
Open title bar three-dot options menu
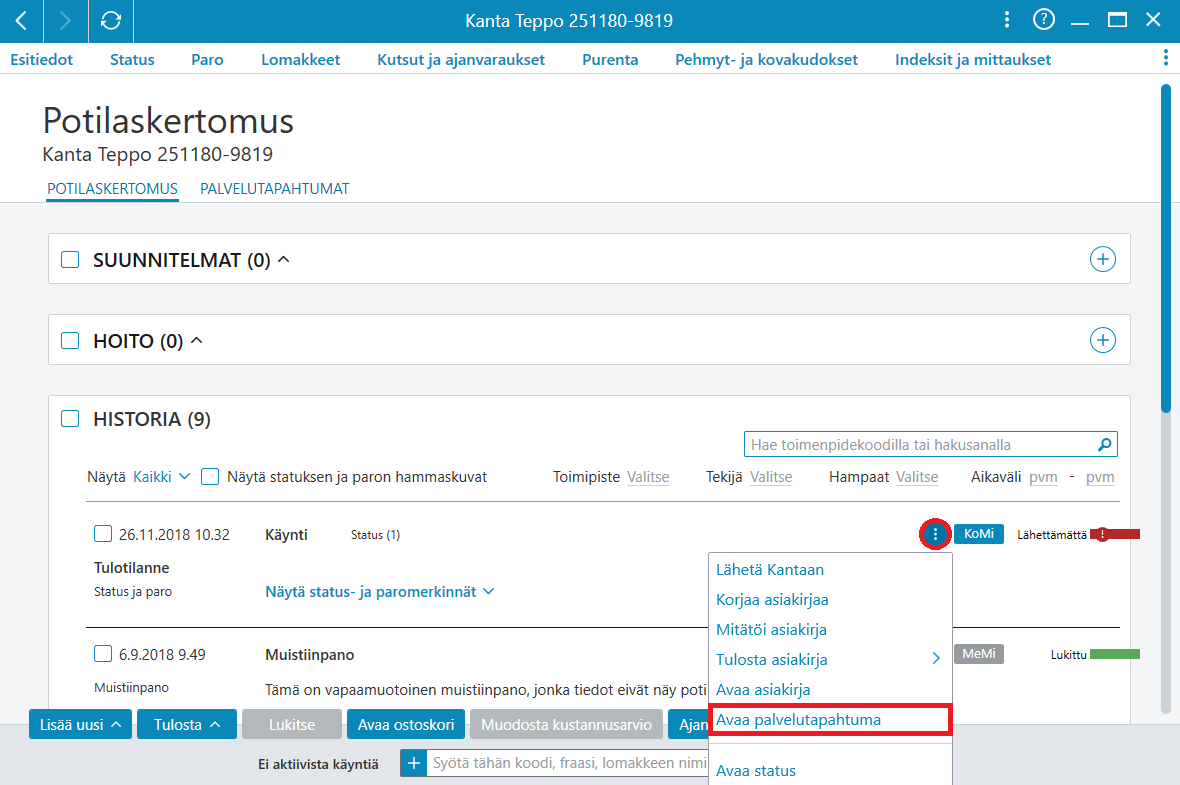pyautogui.click(x=1006, y=20)
